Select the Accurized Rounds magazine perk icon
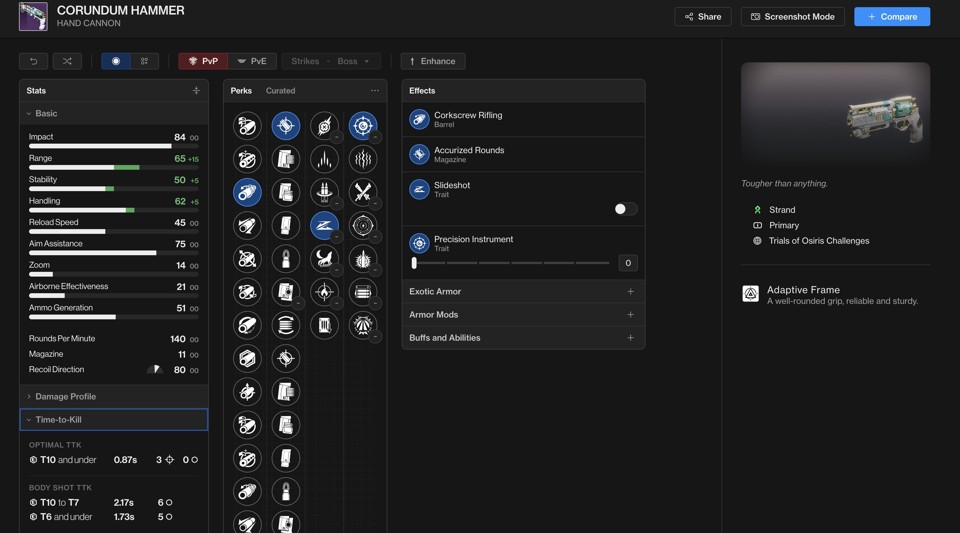Image resolution: width=960 pixels, height=533 pixels. coord(286,125)
